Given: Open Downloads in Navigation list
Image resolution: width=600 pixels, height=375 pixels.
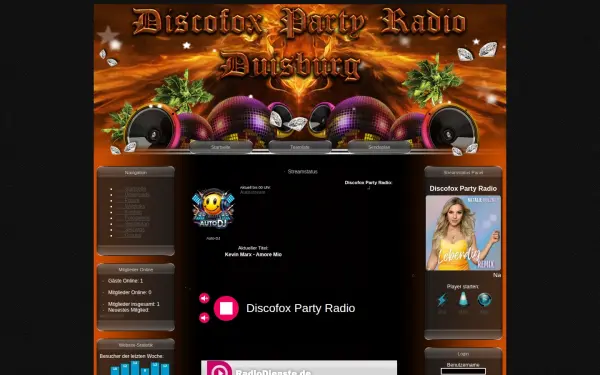Looking at the screenshot, I should 137,195.
